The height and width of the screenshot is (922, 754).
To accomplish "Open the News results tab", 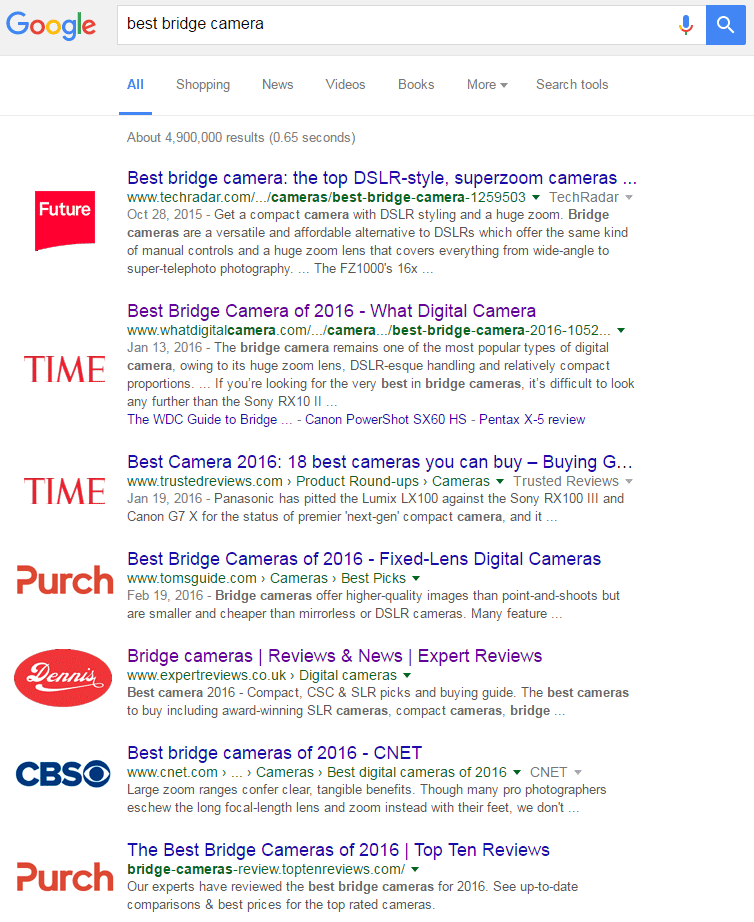I will coord(277,85).
